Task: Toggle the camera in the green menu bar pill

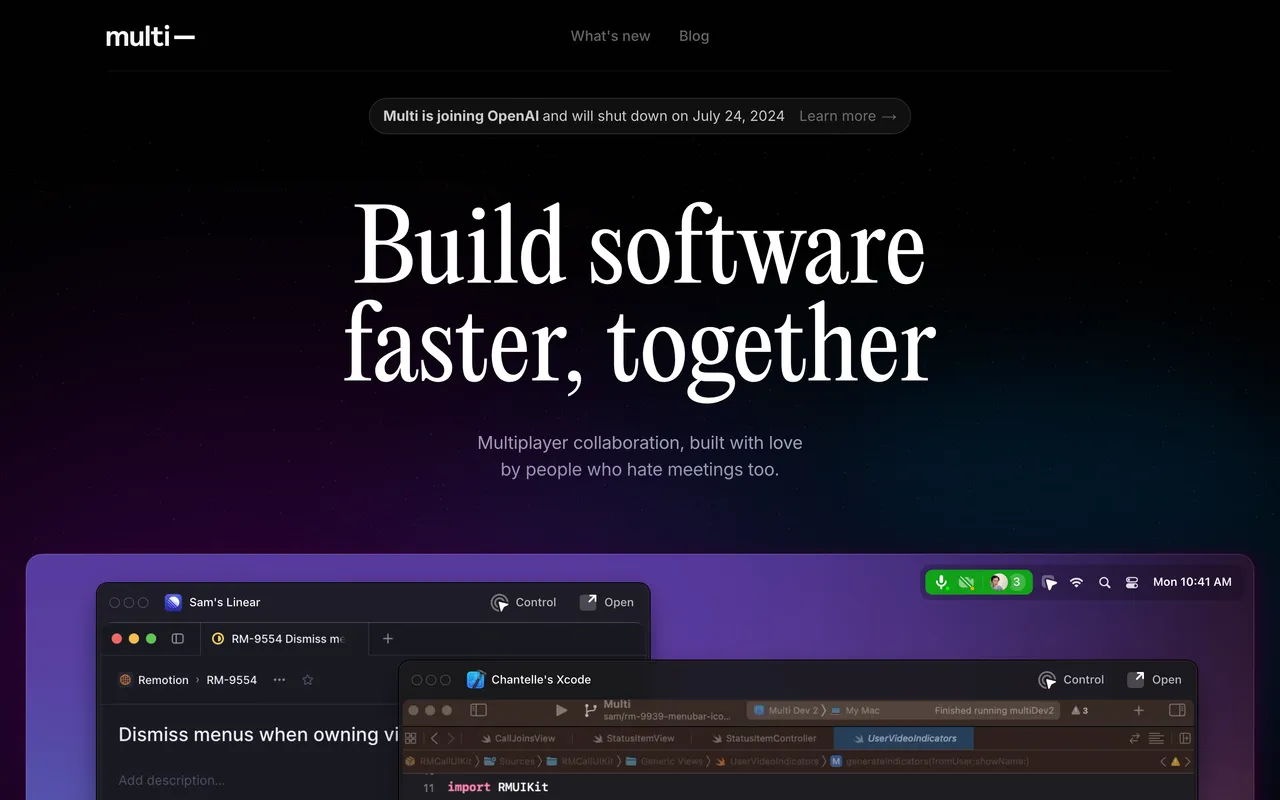Action: pos(966,582)
